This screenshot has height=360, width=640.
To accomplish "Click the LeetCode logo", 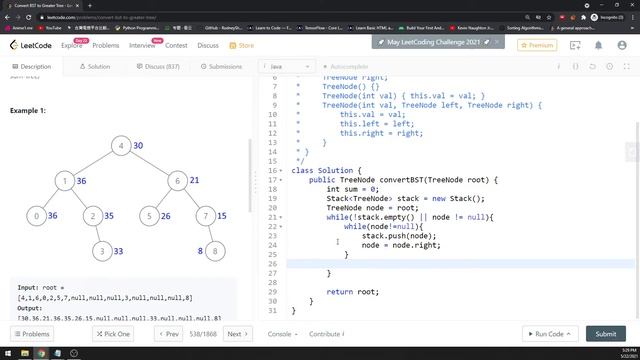I will tap(31, 45).
